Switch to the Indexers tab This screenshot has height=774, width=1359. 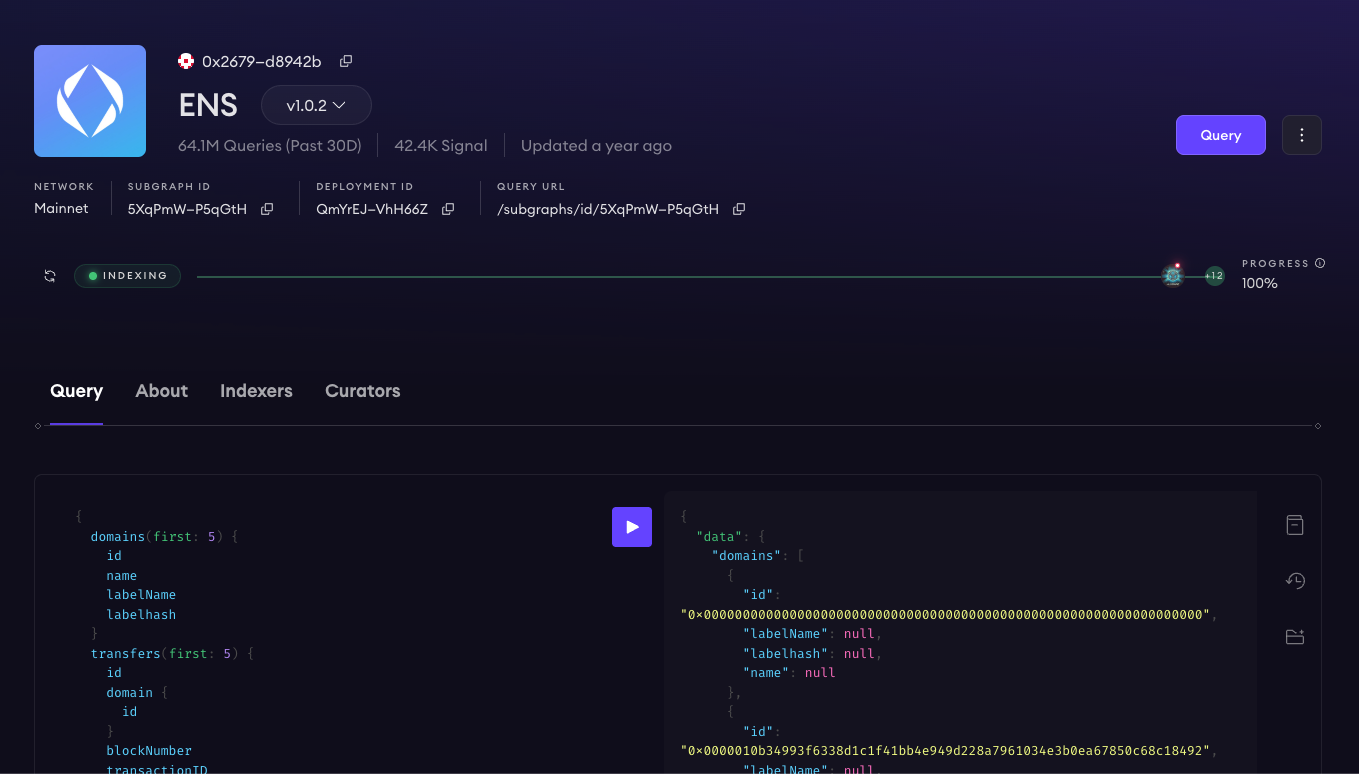pyautogui.click(x=256, y=391)
